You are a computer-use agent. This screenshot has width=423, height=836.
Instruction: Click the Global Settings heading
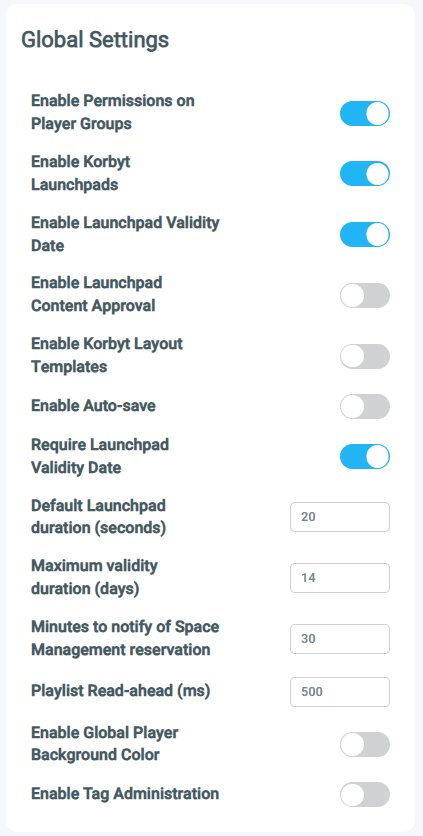pos(95,40)
